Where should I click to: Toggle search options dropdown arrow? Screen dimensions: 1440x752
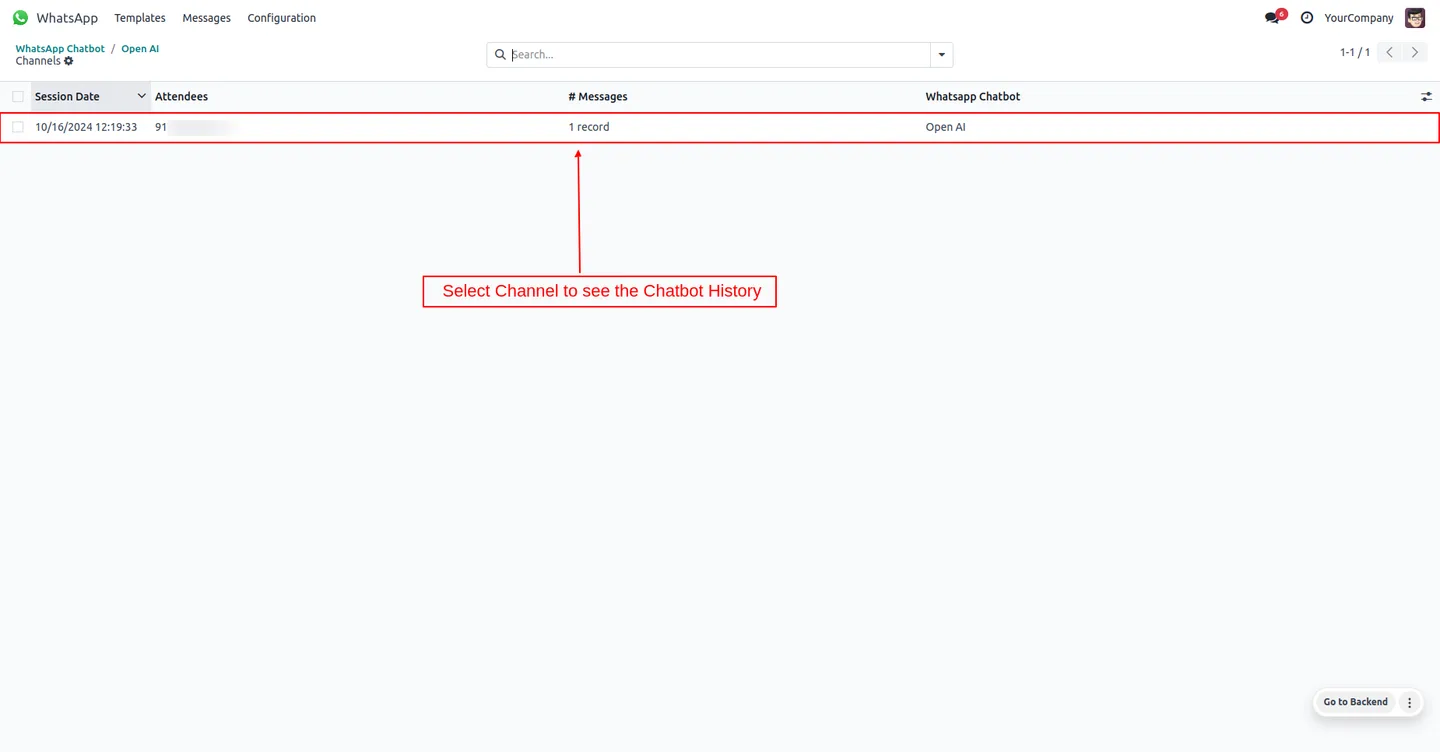(x=941, y=55)
